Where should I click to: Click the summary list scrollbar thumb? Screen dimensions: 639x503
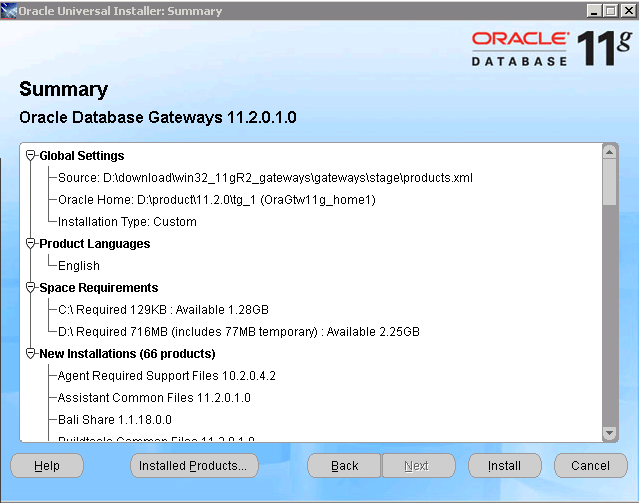pyautogui.click(x=610, y=182)
